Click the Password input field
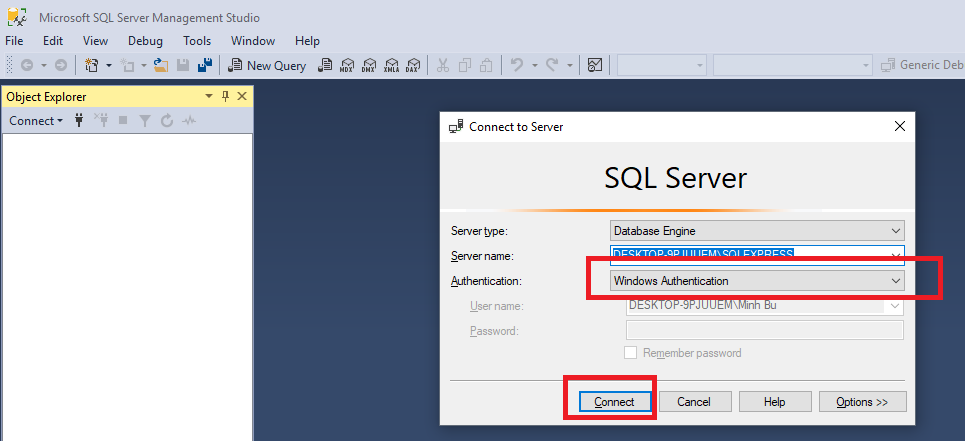This screenshot has width=965, height=441. click(x=764, y=330)
